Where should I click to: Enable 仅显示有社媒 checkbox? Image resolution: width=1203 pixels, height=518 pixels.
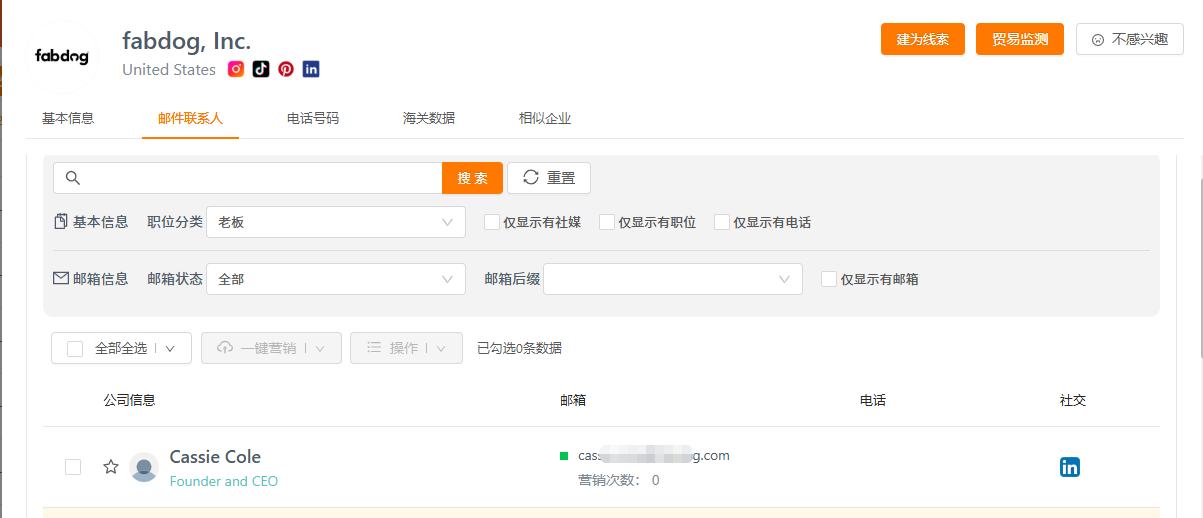coord(492,222)
